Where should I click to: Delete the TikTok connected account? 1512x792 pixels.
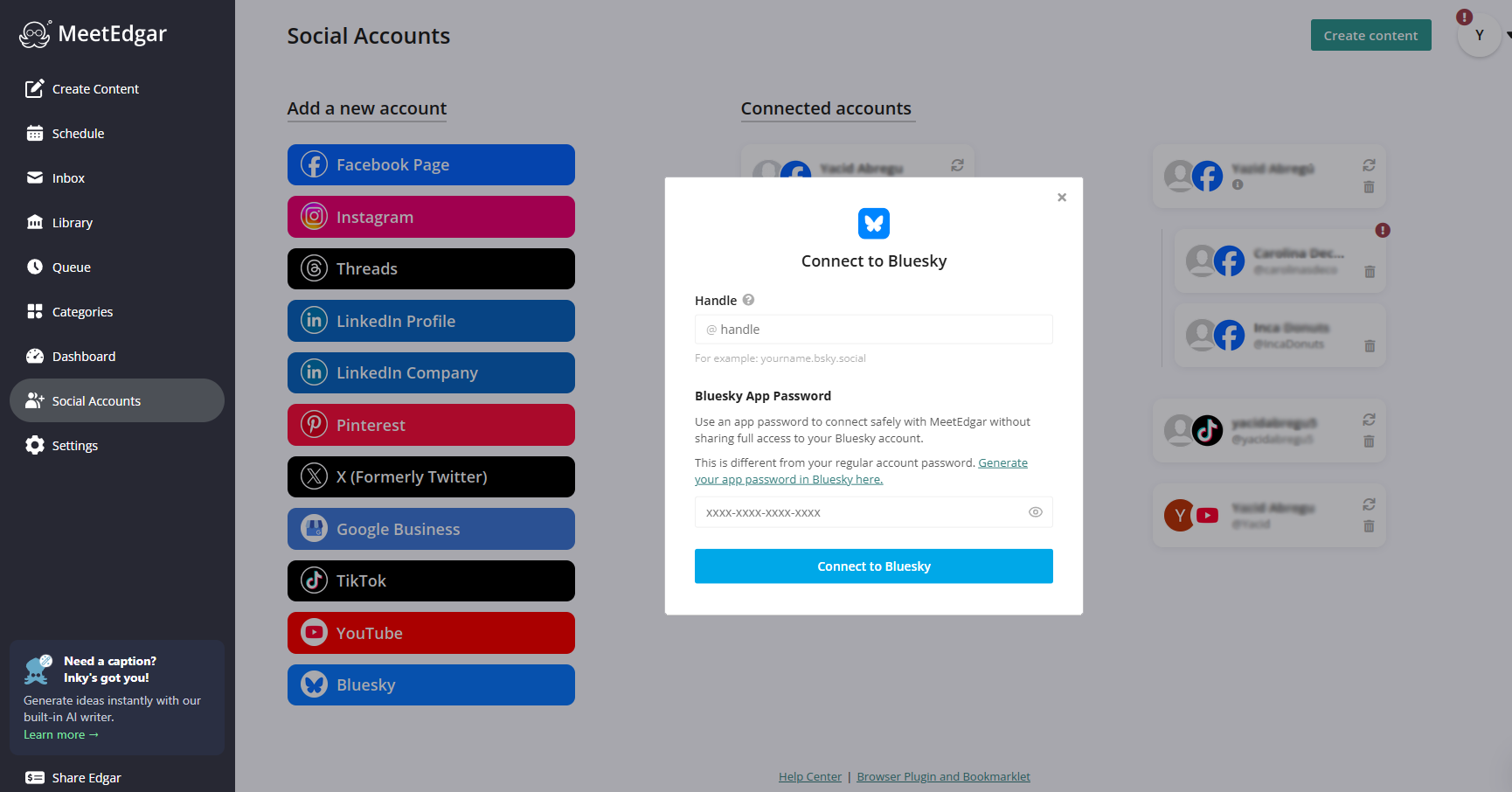tap(1369, 441)
